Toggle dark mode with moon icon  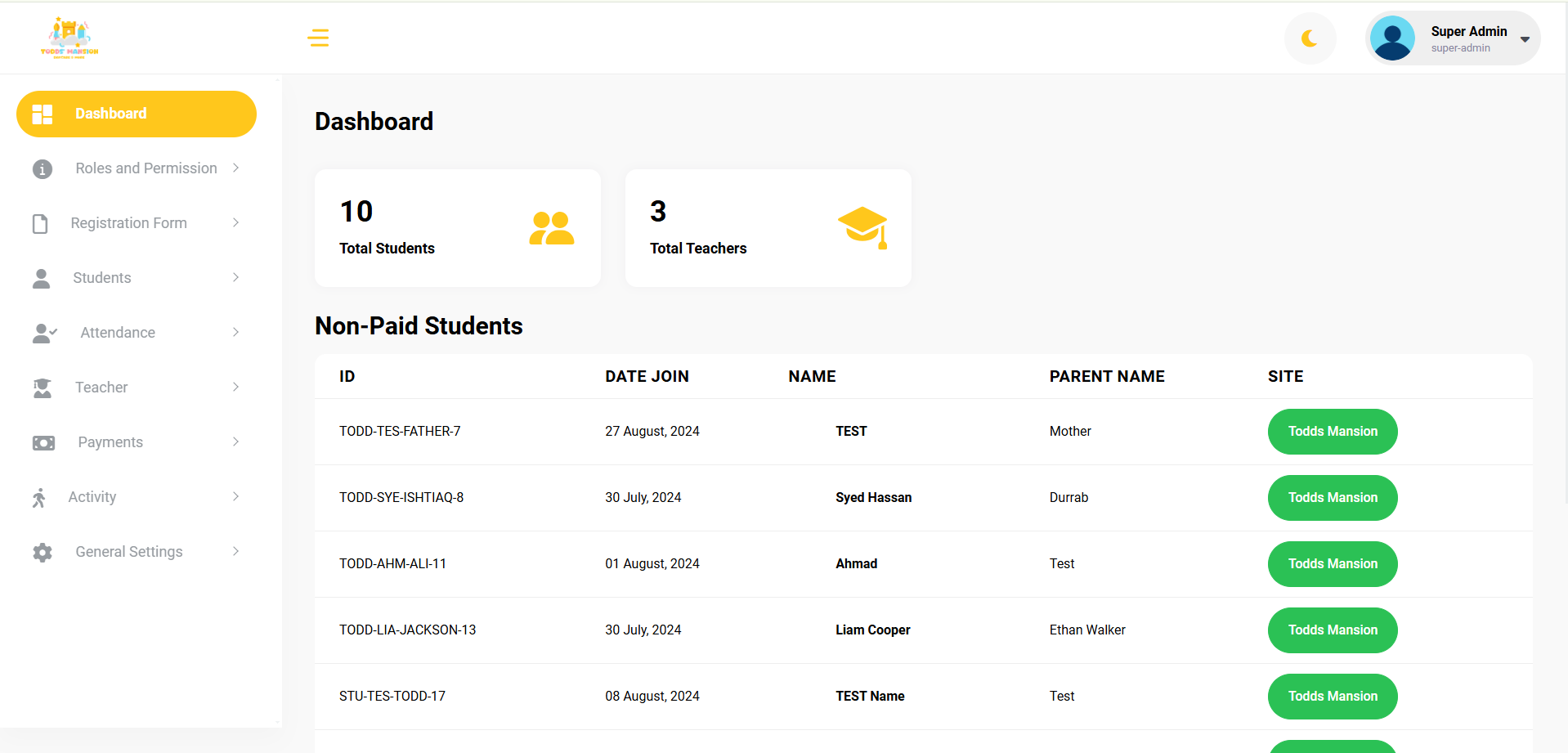[x=1310, y=38]
